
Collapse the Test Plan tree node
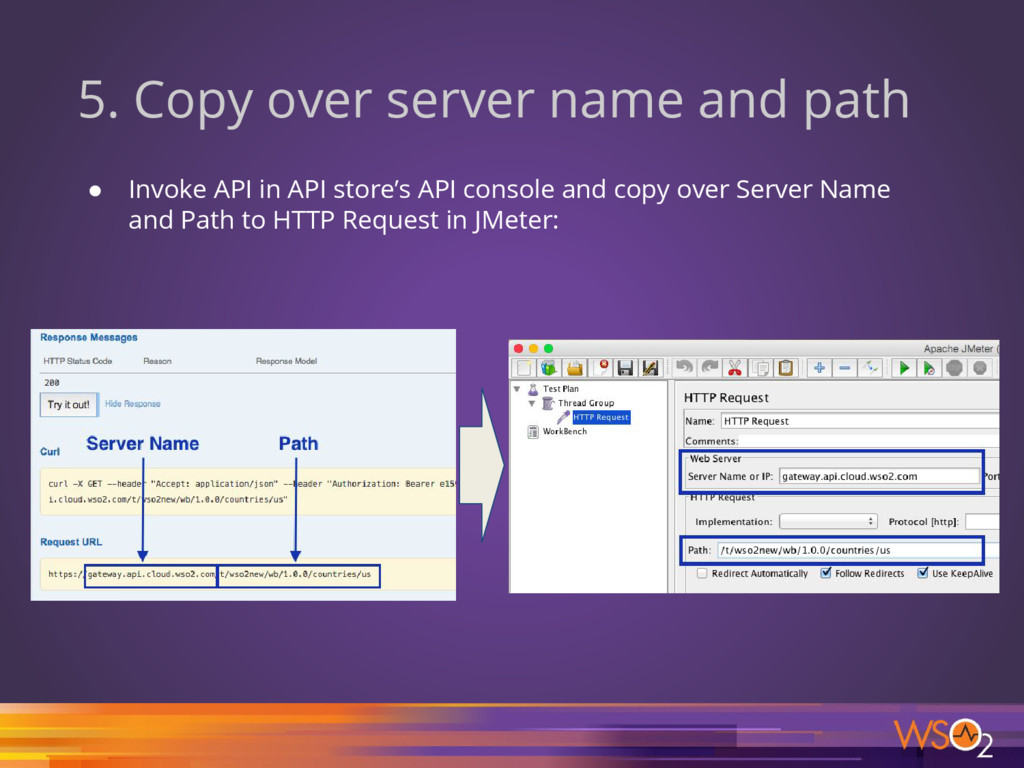point(517,389)
